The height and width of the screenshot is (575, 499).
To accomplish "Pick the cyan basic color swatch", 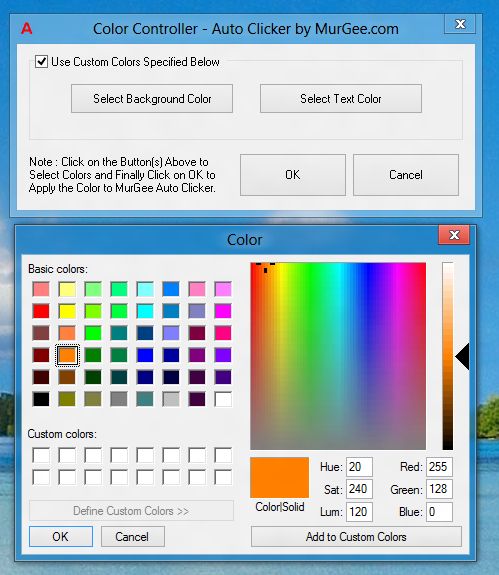I will tap(145, 311).
